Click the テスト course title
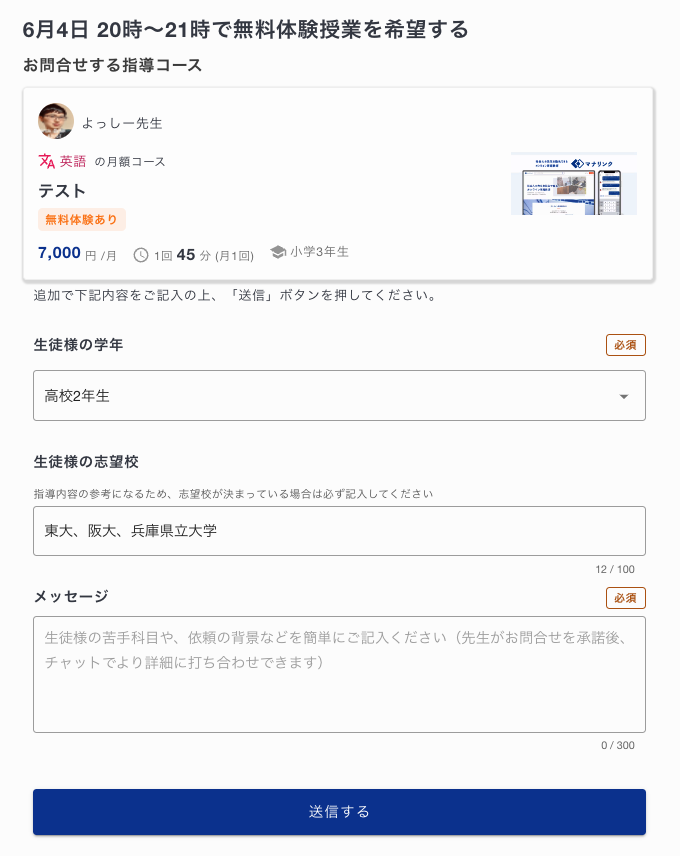 62,191
